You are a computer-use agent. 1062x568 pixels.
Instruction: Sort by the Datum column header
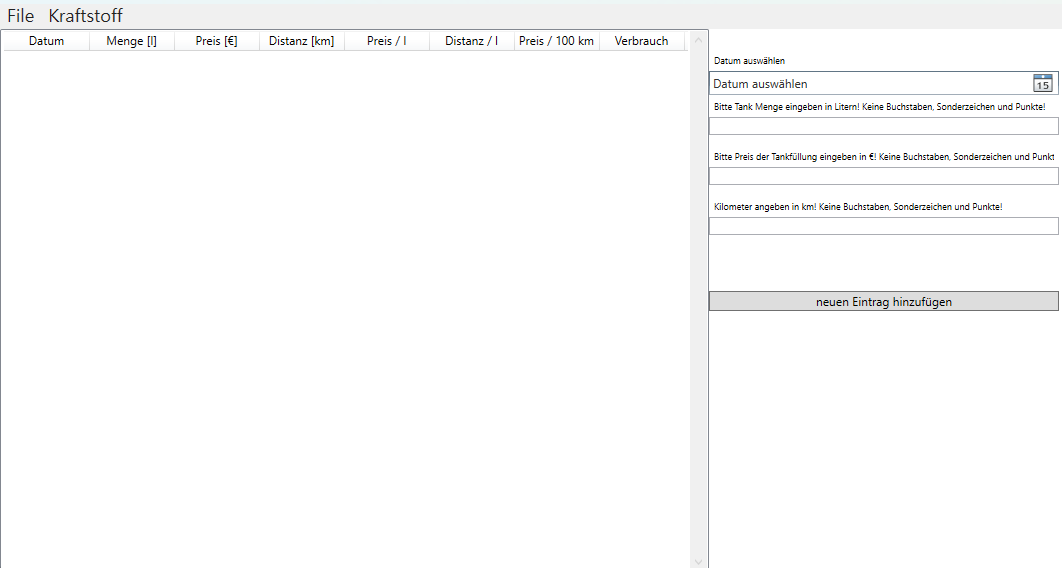(x=47, y=41)
